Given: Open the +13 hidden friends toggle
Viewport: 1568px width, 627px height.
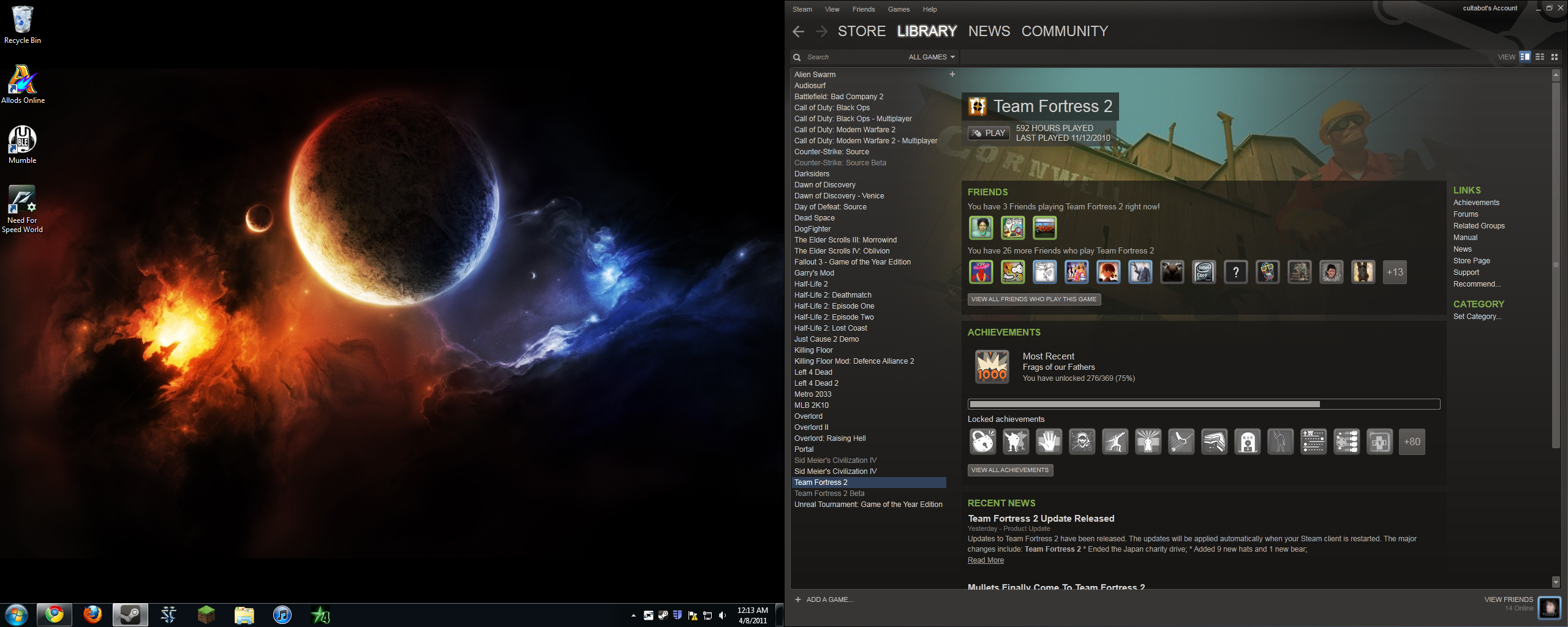Looking at the screenshot, I should [1395, 272].
